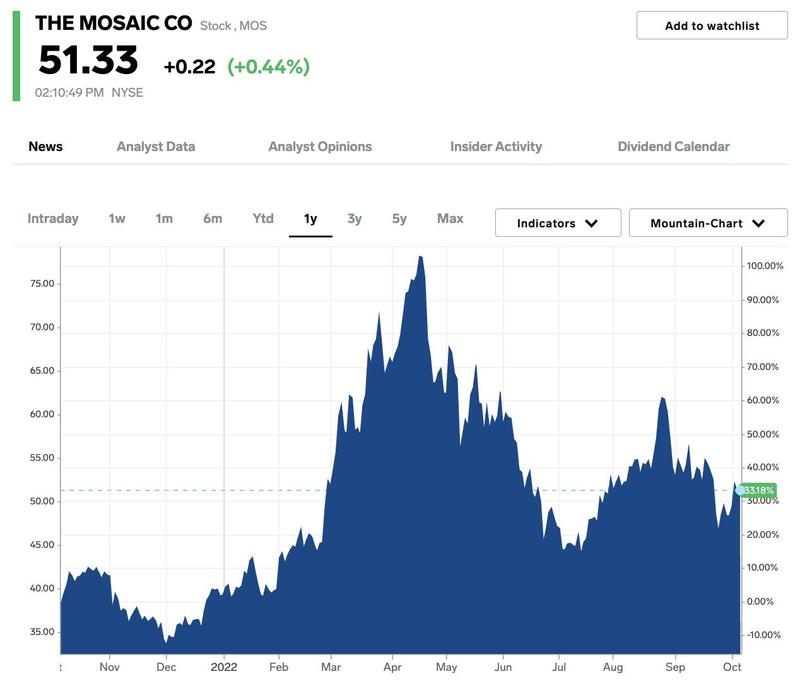Open the Indicators dropdown

558,222
